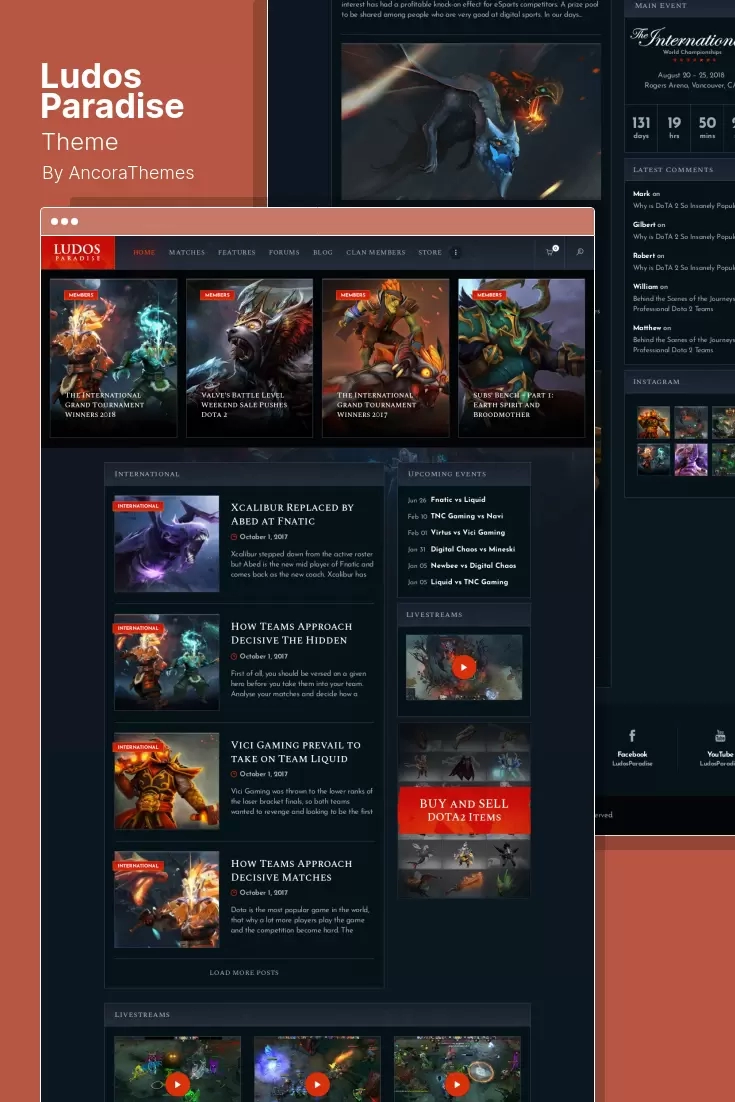Click Buy and Sell Dota2 Items banner
Image resolution: width=735 pixels, height=1102 pixels.
pos(464,810)
